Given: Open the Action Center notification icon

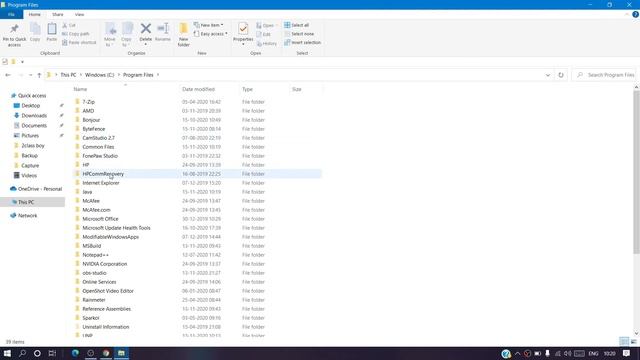Looking at the screenshot, I should click(x=627, y=353).
